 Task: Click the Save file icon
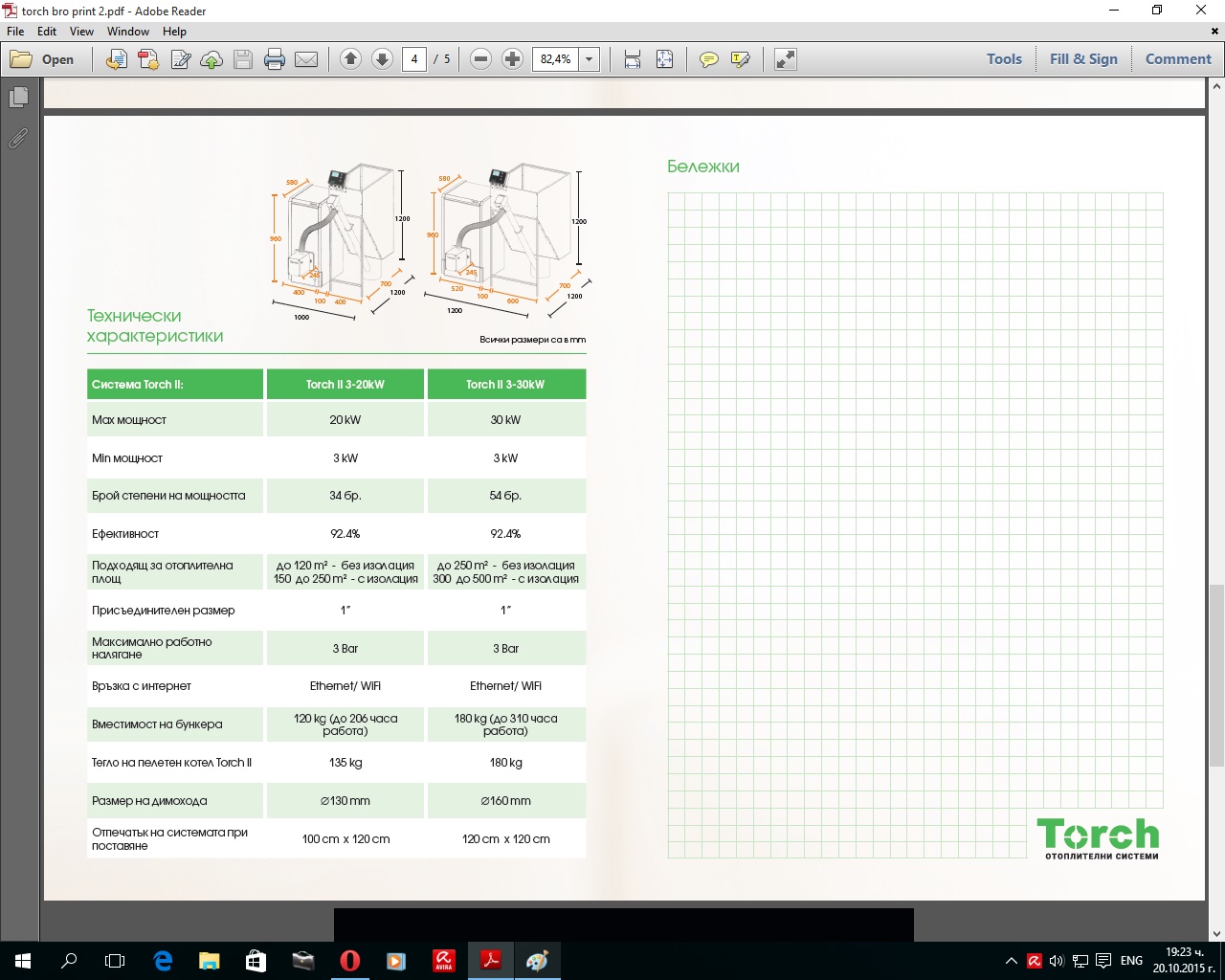click(243, 59)
